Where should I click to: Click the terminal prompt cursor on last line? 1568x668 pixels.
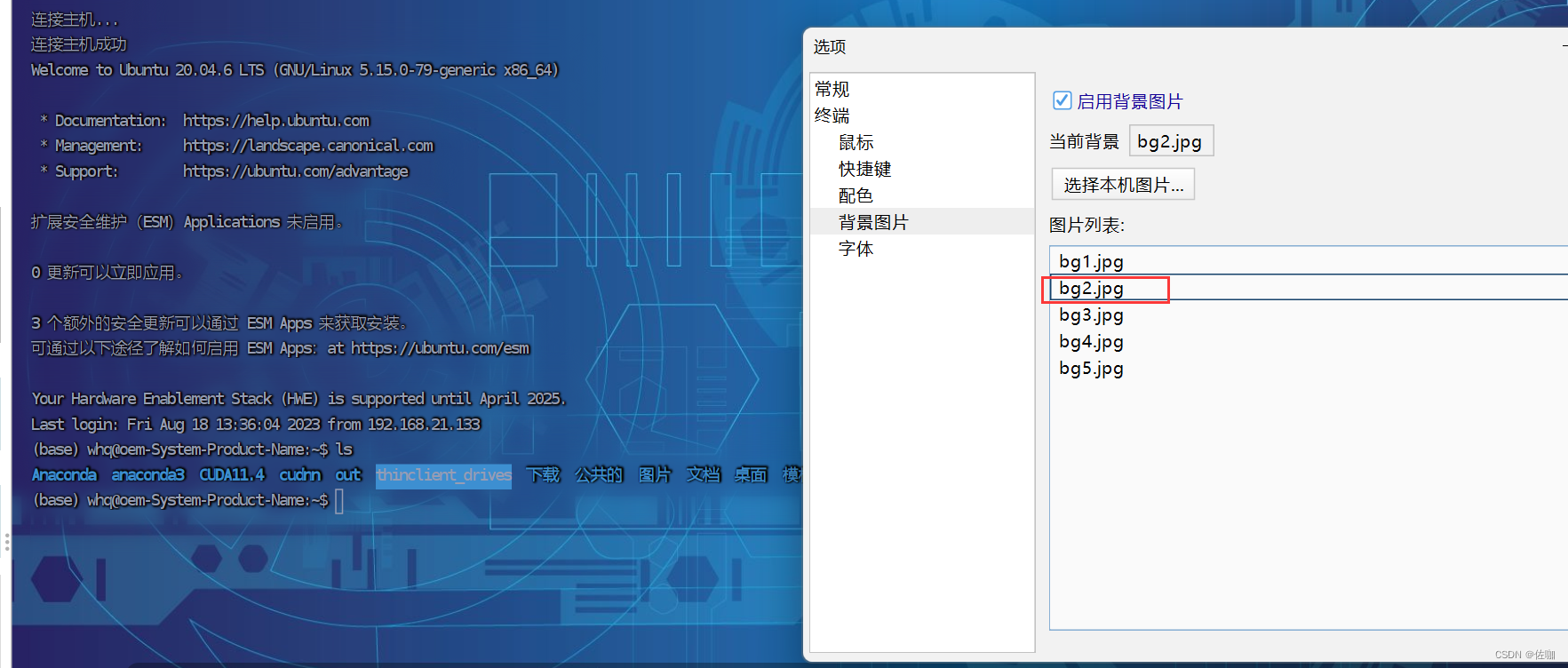(x=338, y=501)
